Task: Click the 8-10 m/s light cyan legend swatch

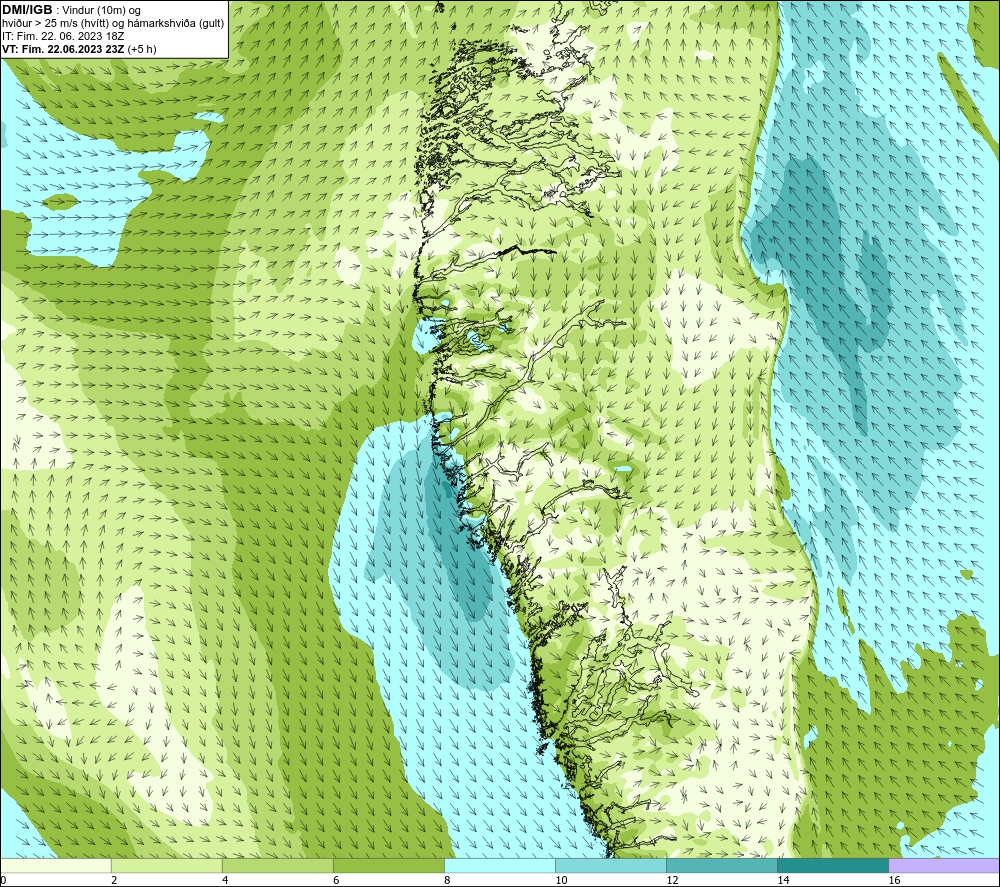Action: point(499,865)
